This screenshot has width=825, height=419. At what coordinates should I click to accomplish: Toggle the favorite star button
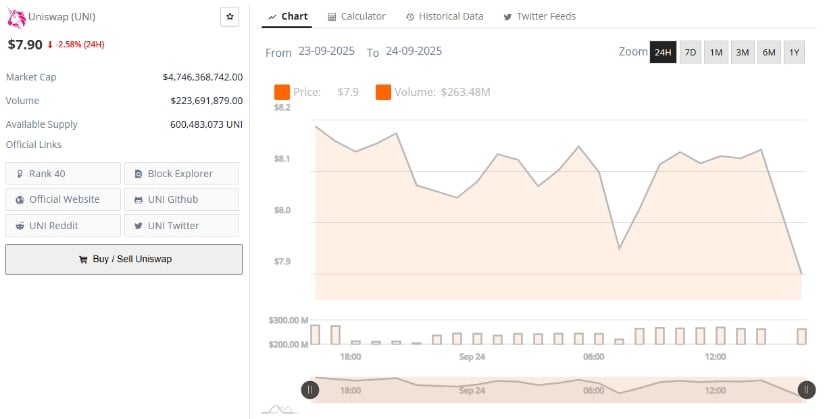229,17
